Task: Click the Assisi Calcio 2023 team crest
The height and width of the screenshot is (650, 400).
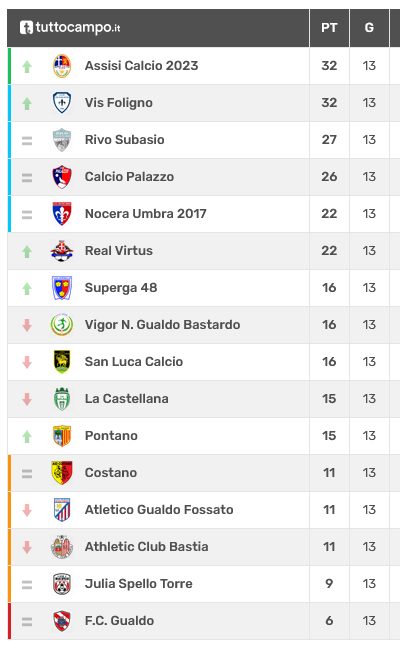Action: click(62, 66)
